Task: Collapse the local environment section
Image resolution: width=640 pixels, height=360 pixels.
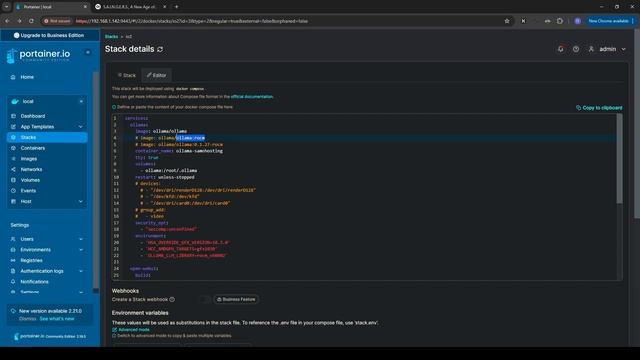Action: 81,101
